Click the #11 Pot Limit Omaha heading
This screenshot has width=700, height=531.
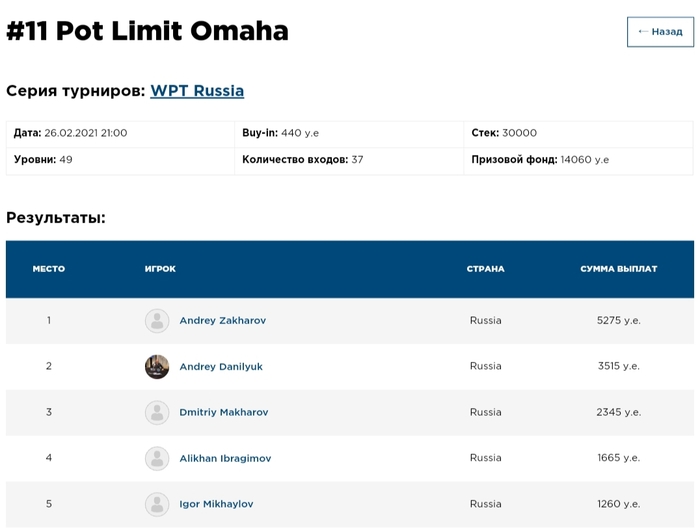click(147, 31)
